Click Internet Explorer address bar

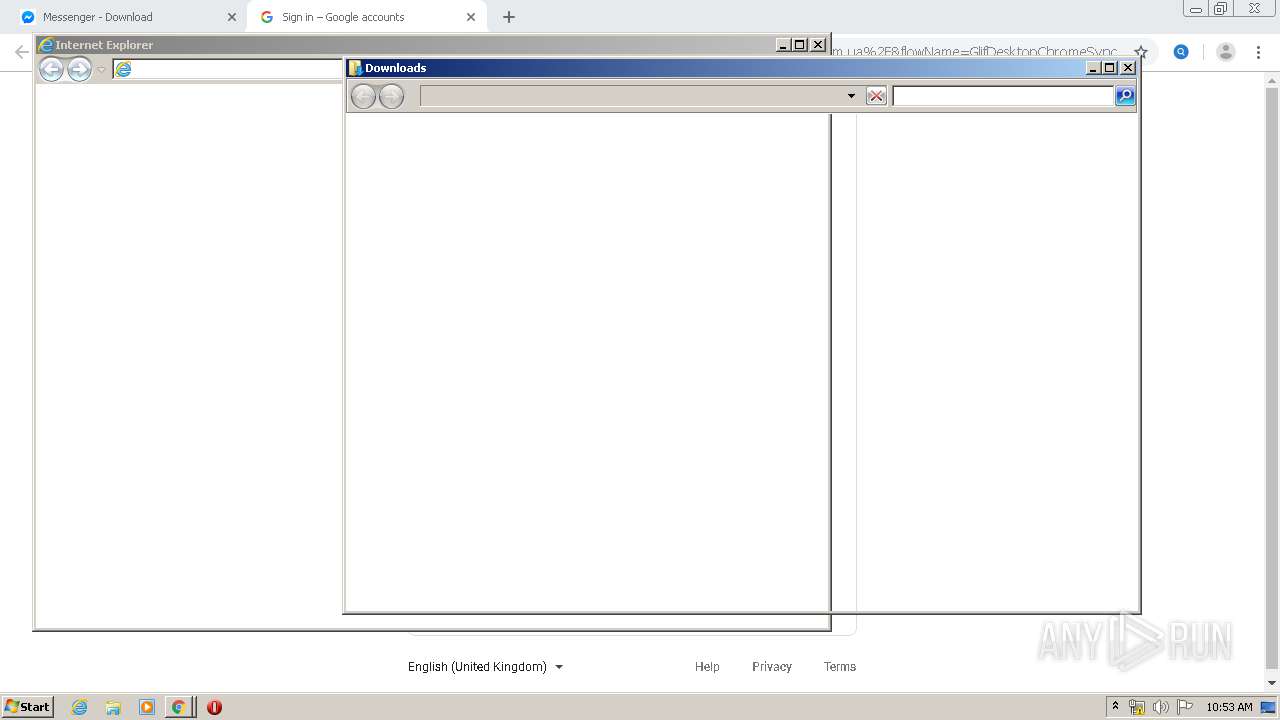tap(228, 69)
